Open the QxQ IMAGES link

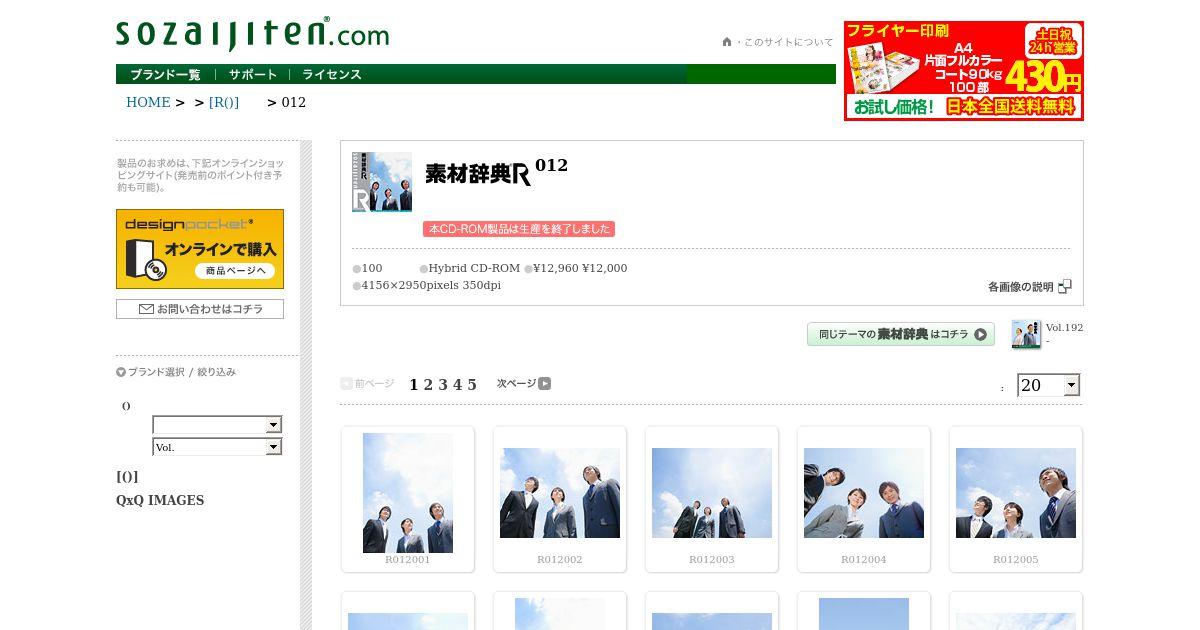[x=160, y=500]
